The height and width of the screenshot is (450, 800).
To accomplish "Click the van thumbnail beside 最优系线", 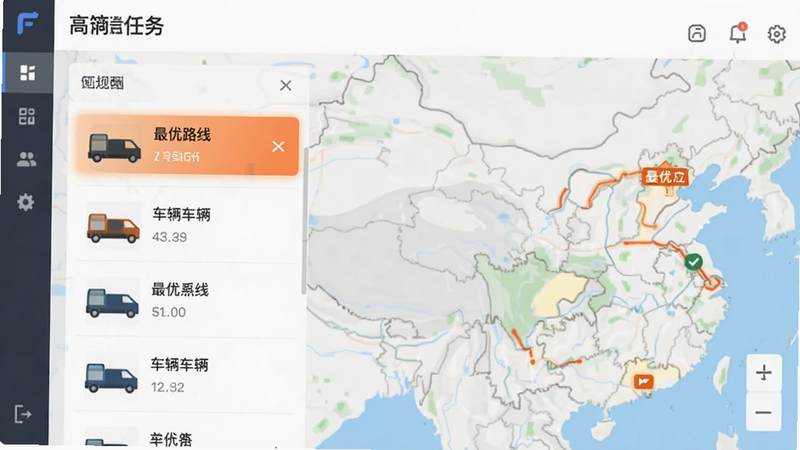I will pyautogui.click(x=112, y=303).
